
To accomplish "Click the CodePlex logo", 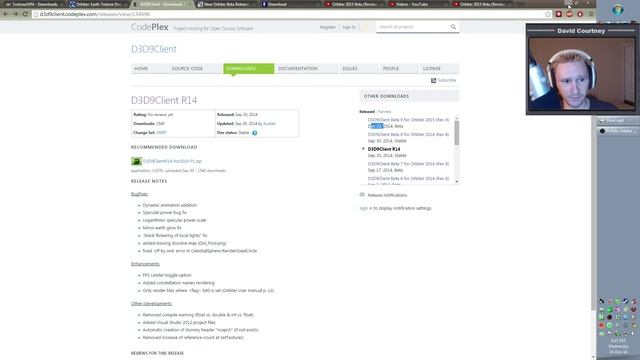I will (x=149, y=27).
